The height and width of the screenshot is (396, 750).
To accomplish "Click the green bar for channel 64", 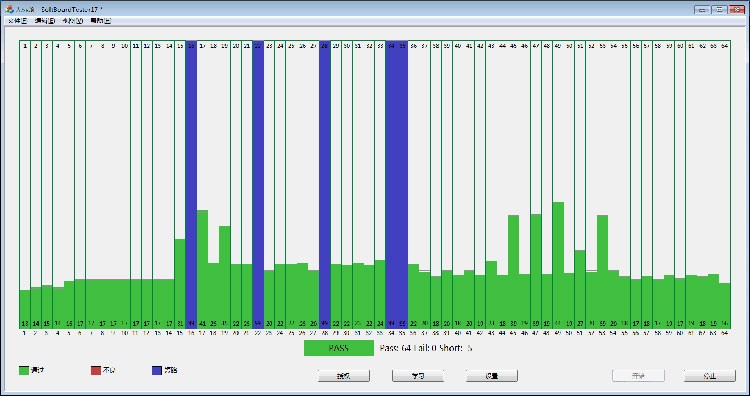I will click(725, 306).
